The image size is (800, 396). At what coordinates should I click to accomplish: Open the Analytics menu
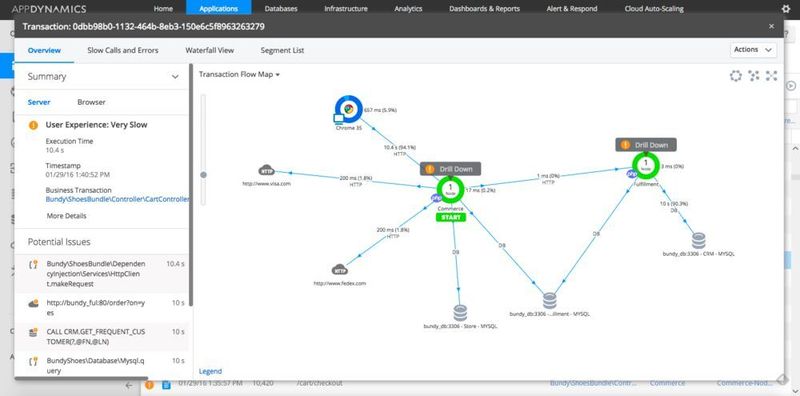pyautogui.click(x=408, y=9)
